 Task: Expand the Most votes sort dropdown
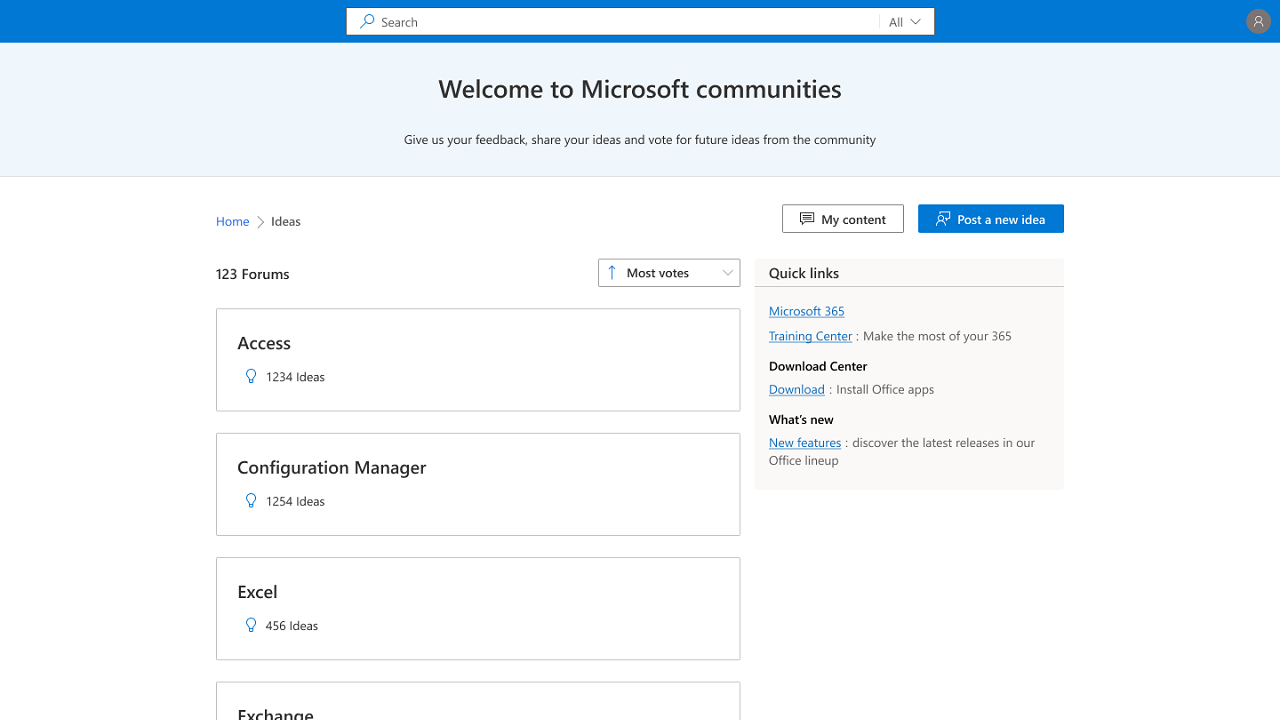click(x=669, y=272)
